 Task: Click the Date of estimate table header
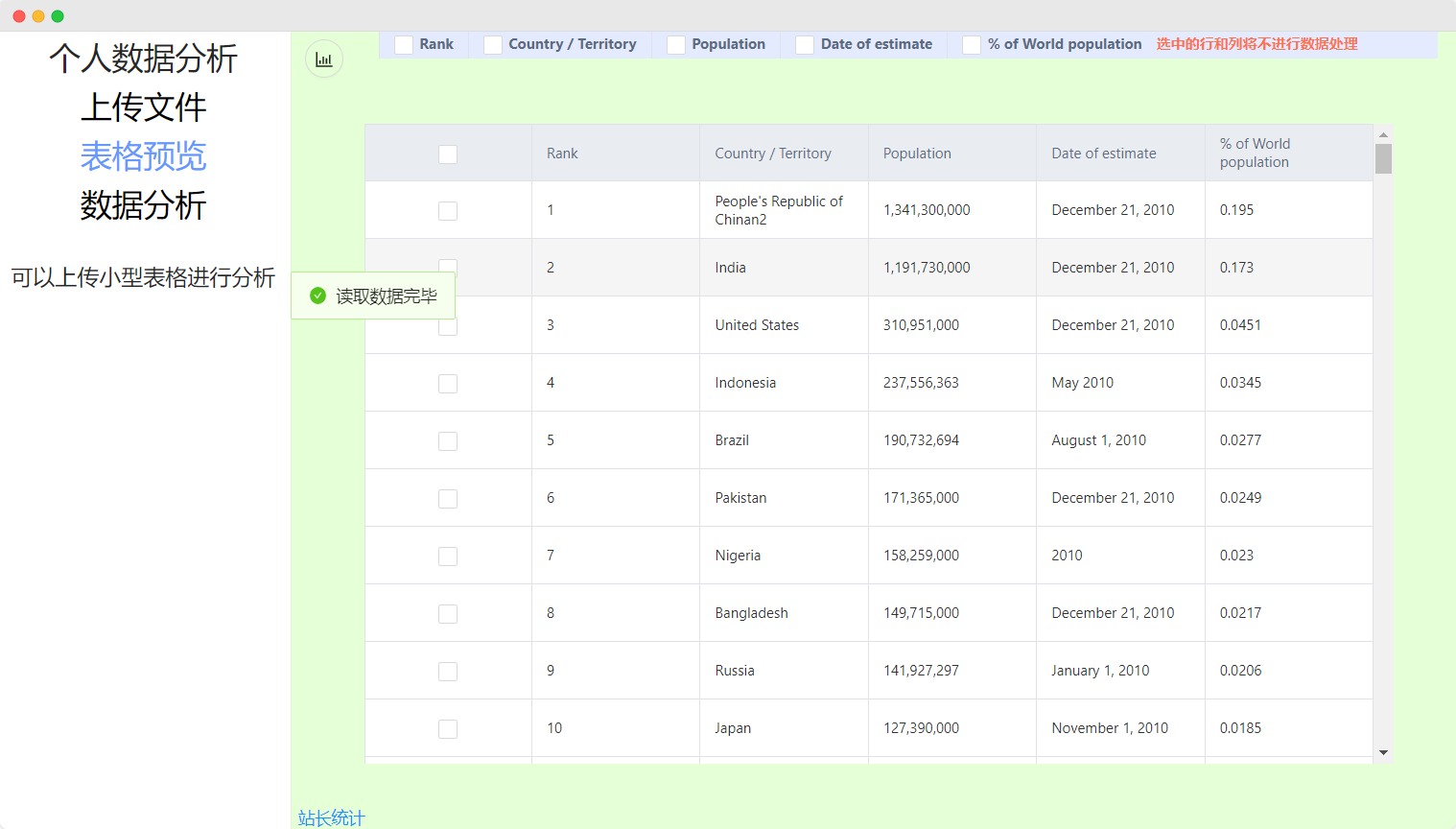1121,154
